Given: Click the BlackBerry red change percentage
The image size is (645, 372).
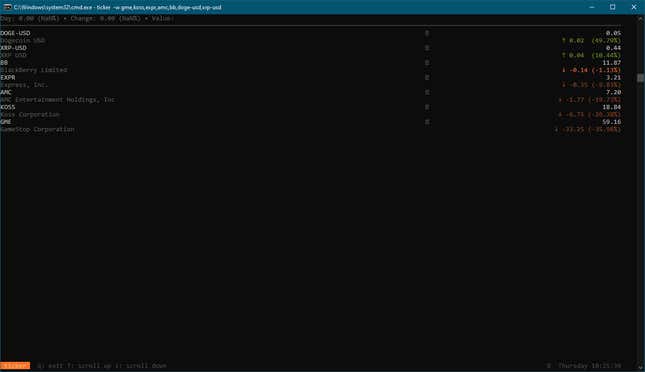Looking at the screenshot, I should pos(607,70).
